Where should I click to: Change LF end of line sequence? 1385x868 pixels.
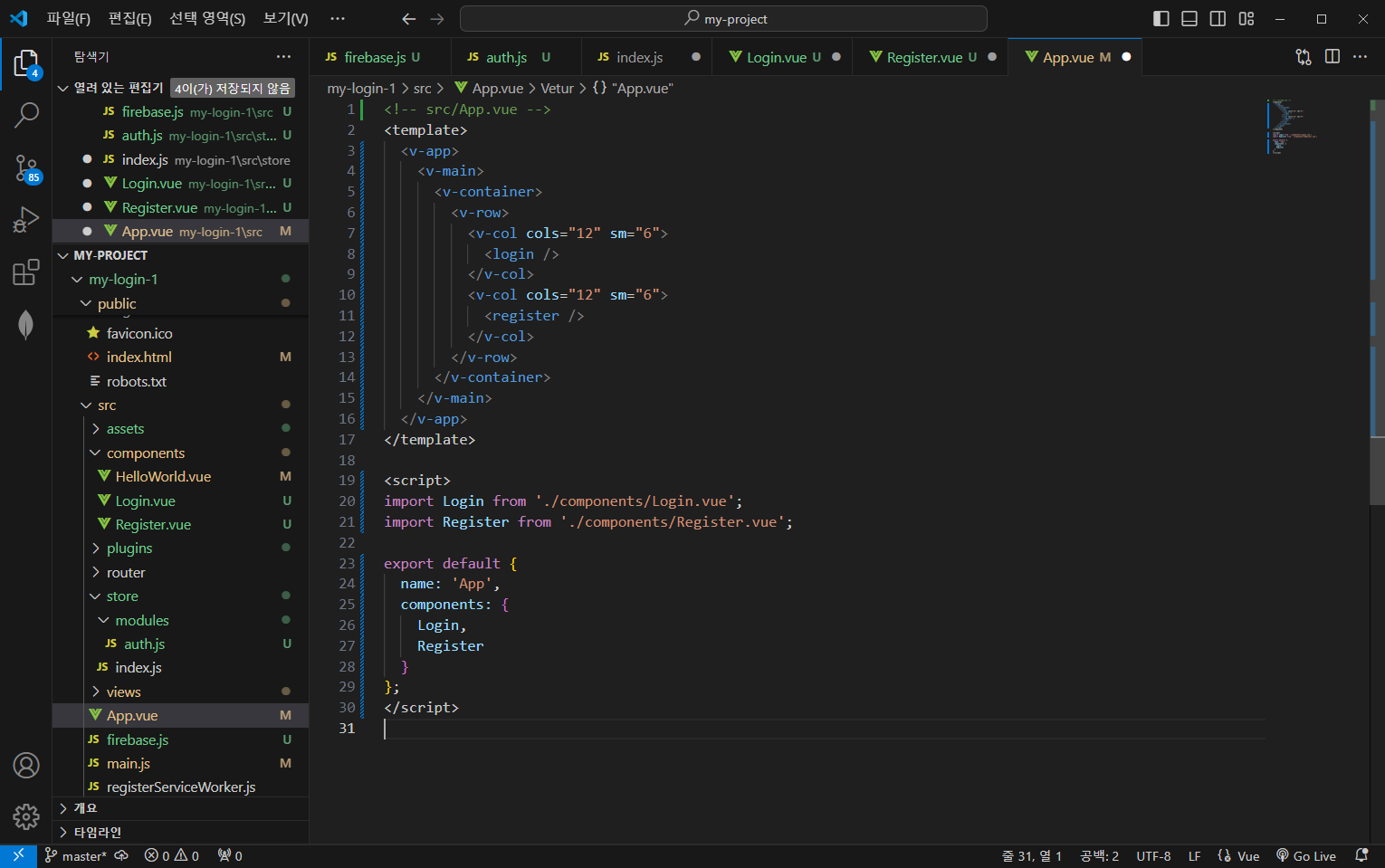pos(1195,855)
